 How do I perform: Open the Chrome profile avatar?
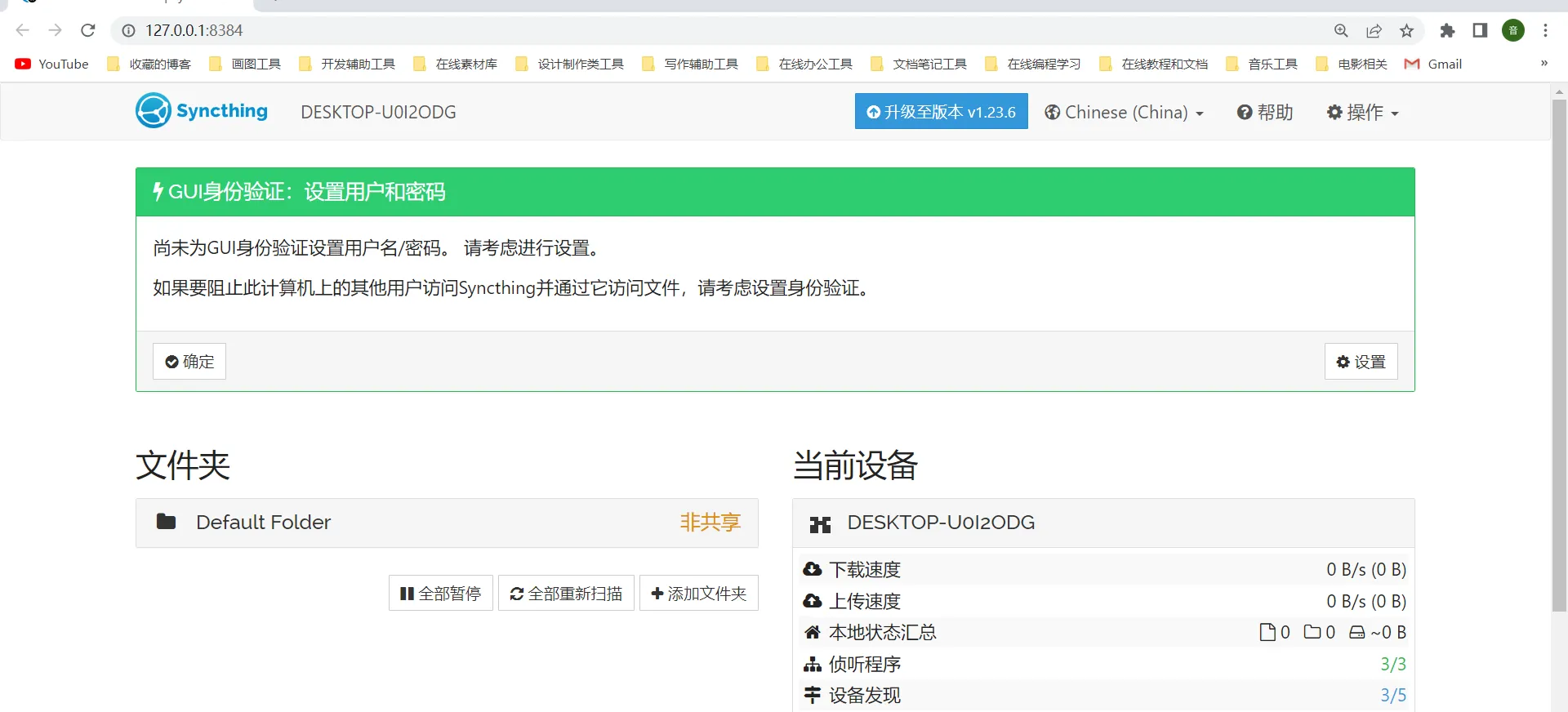[x=1513, y=30]
